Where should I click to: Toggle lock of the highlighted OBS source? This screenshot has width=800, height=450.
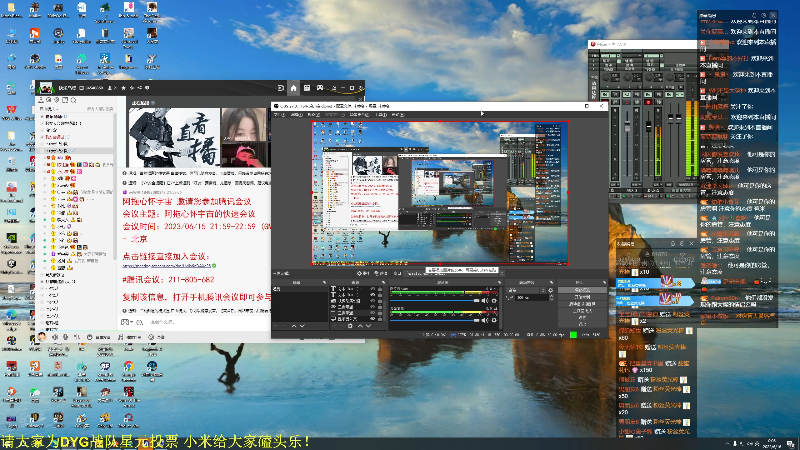[x=380, y=312]
